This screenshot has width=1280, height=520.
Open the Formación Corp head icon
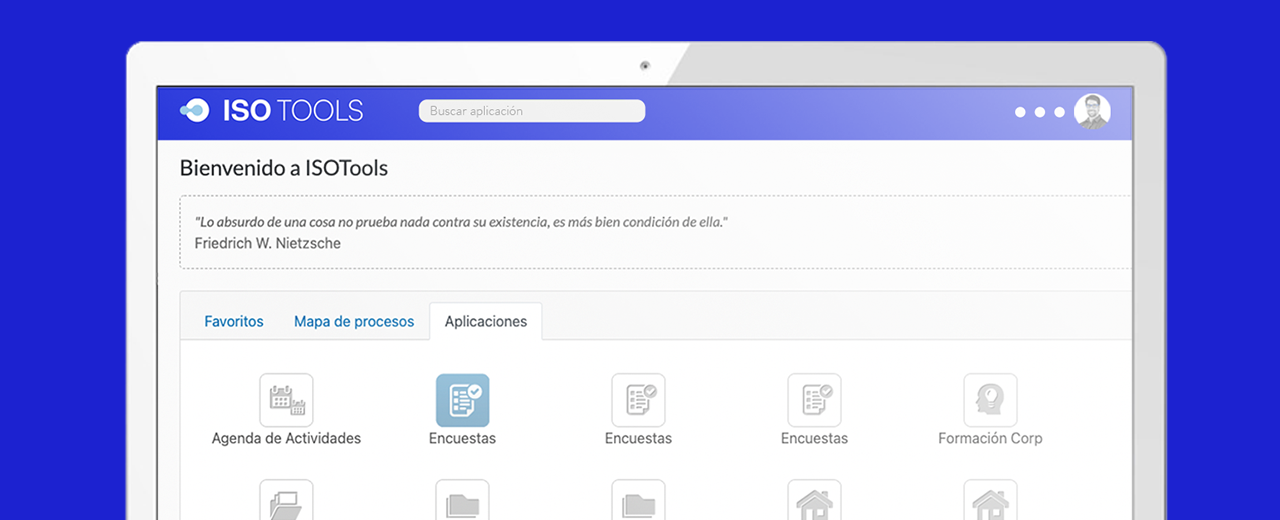(x=990, y=400)
